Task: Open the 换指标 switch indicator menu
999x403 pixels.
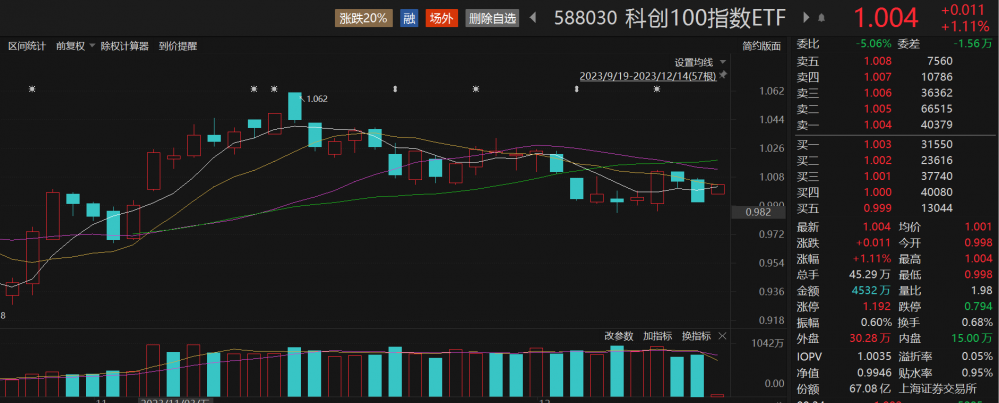Action: coord(696,336)
